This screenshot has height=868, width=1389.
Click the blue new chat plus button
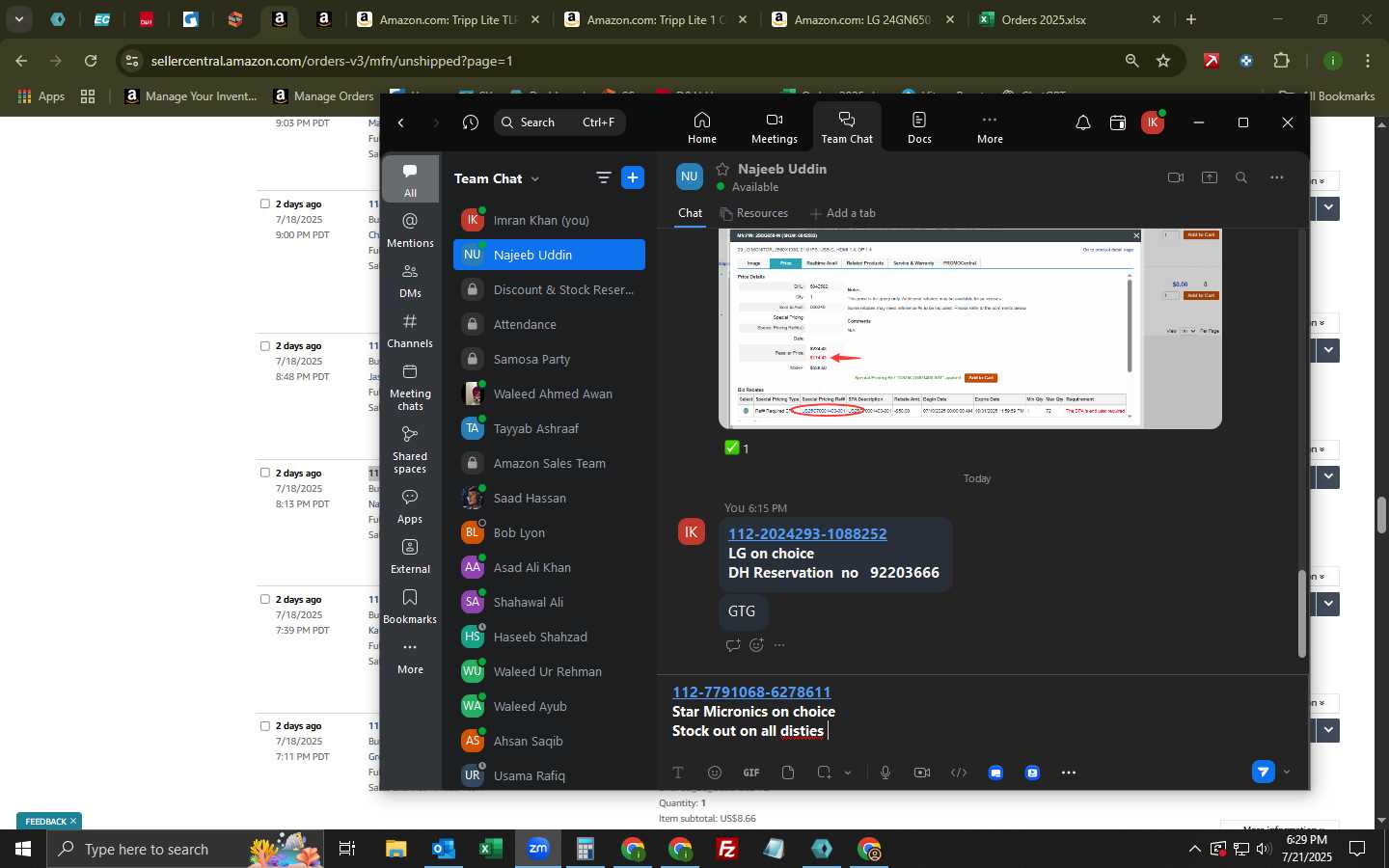tap(633, 177)
